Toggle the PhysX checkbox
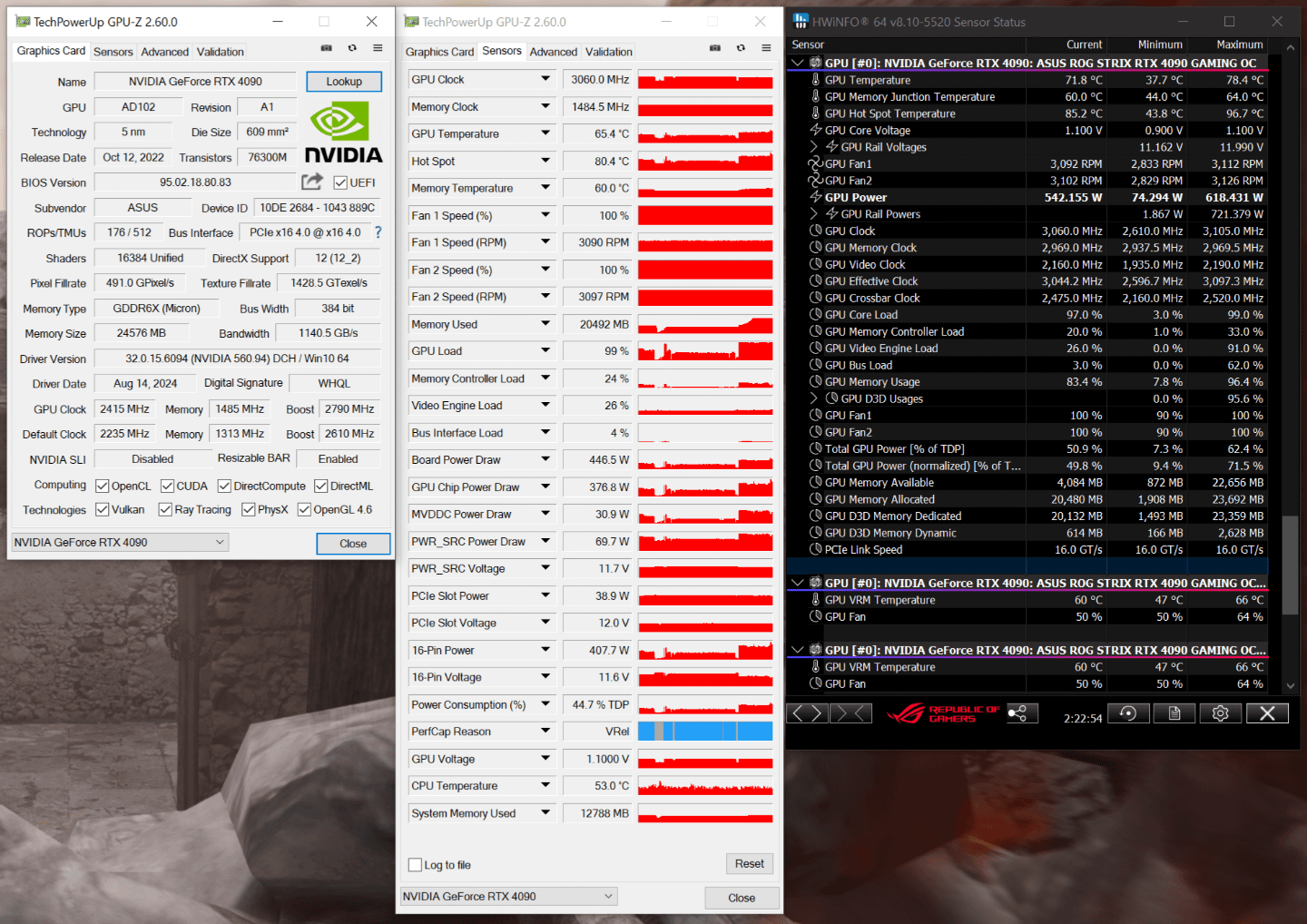 pos(248,510)
